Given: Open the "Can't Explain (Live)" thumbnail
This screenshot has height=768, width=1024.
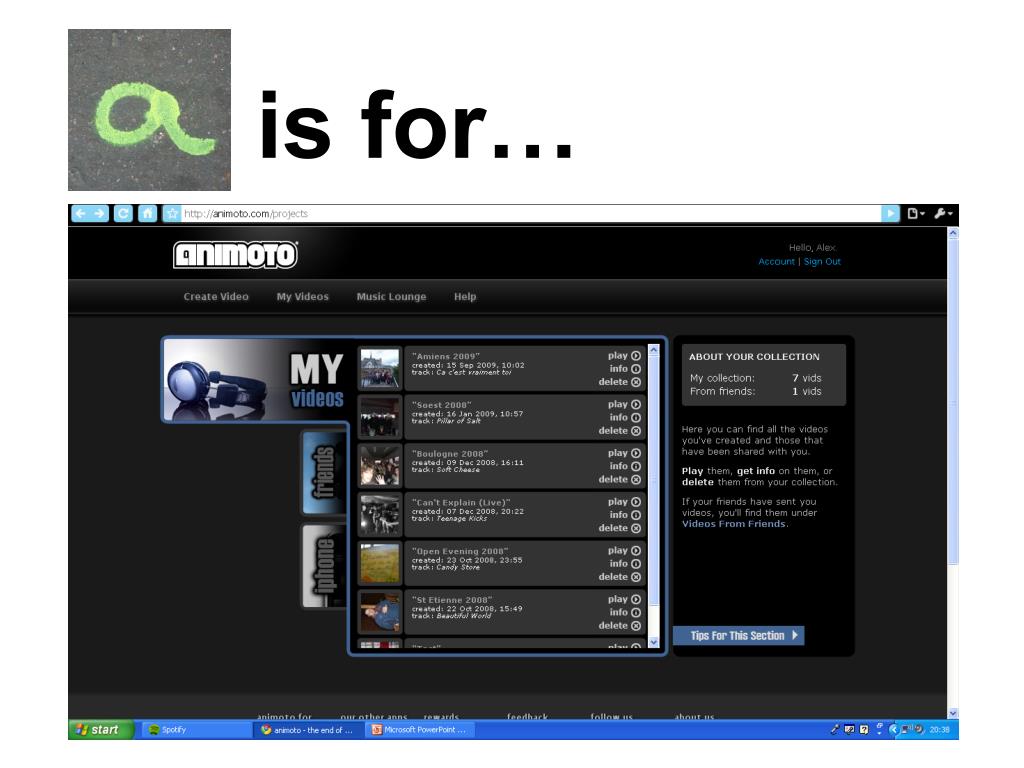Looking at the screenshot, I should pos(380,515).
